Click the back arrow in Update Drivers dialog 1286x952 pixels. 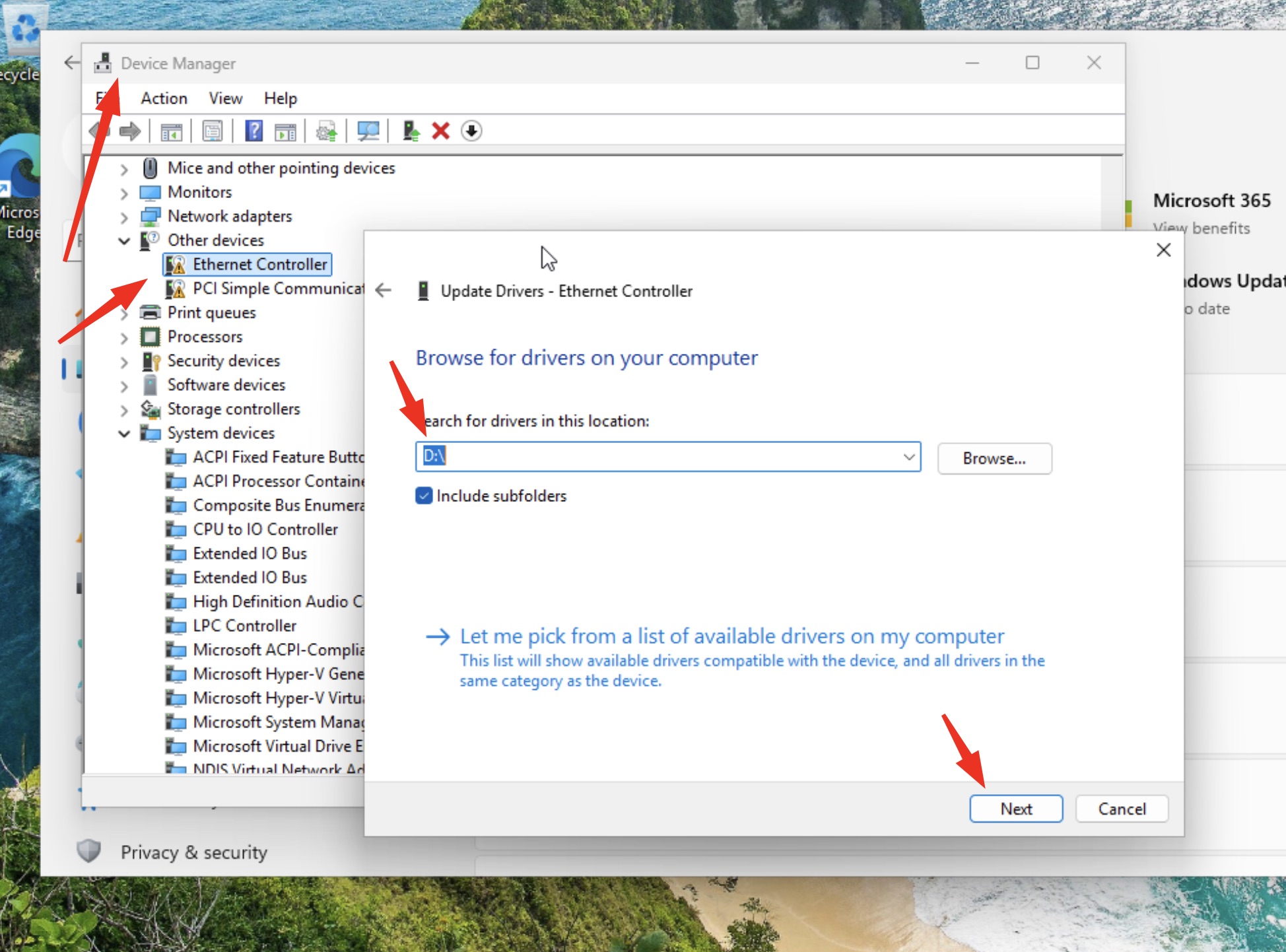point(384,290)
